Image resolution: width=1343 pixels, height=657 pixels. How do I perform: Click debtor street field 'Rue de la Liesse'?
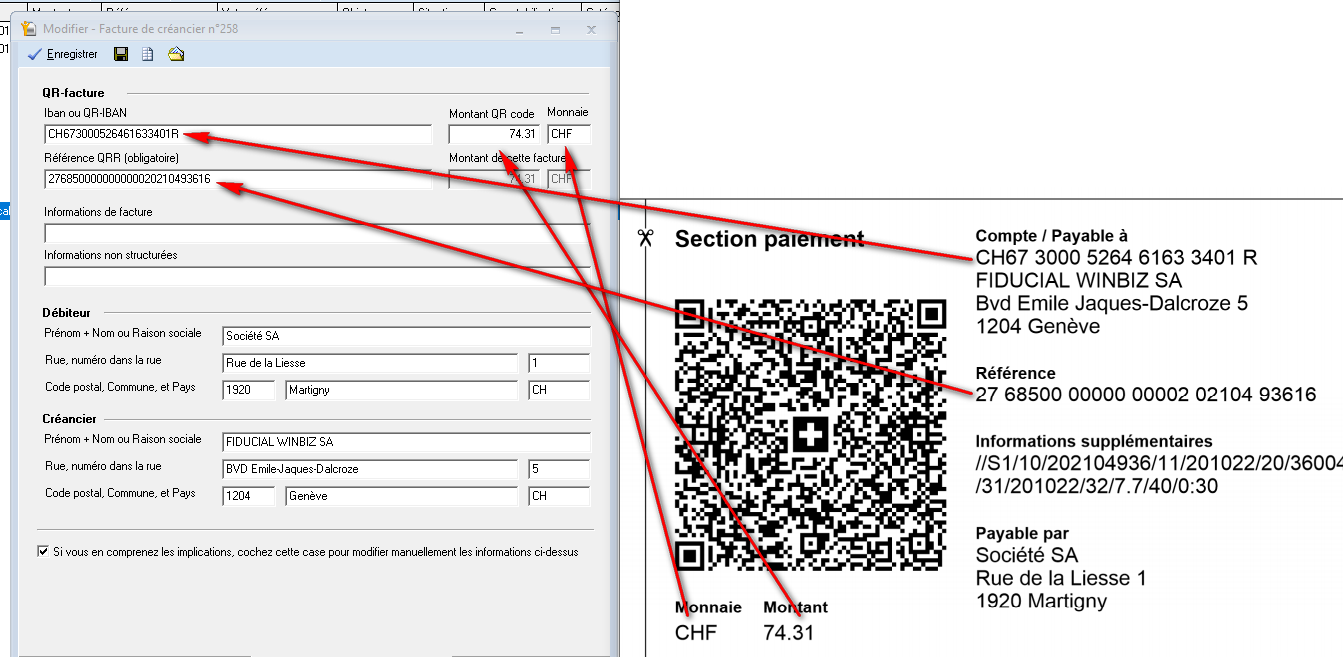370,363
